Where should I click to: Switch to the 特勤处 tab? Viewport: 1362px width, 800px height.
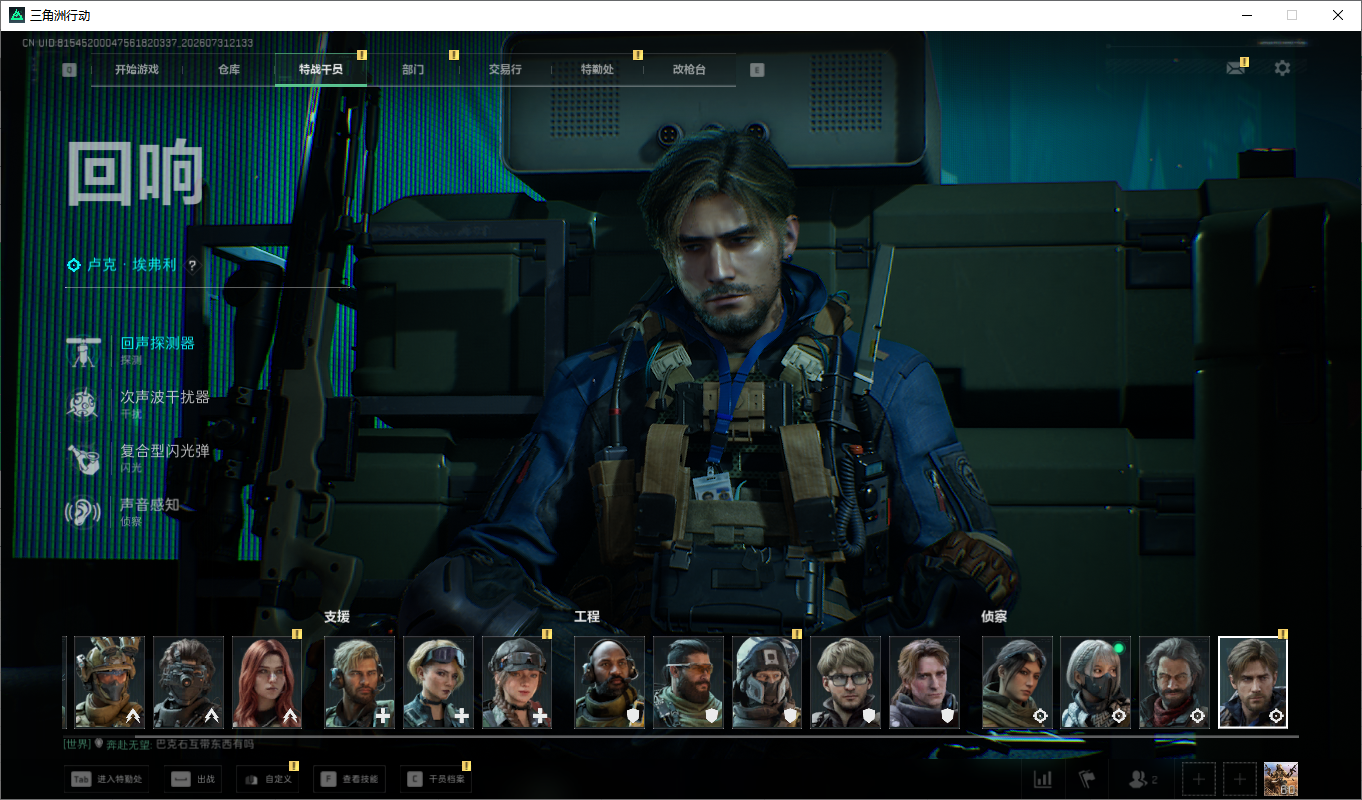[597, 70]
